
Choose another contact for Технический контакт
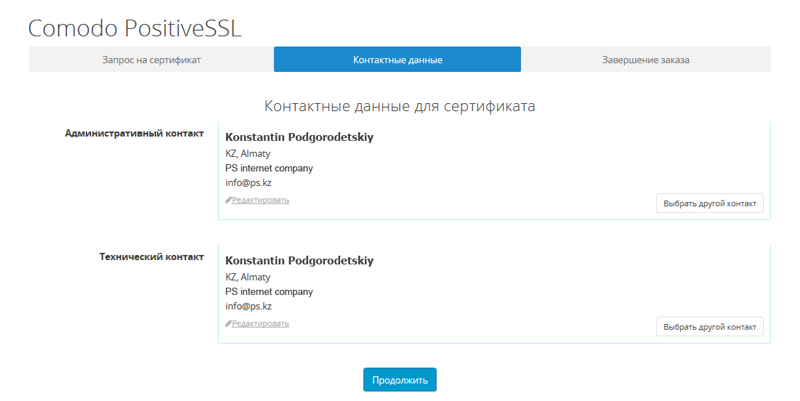(710, 327)
